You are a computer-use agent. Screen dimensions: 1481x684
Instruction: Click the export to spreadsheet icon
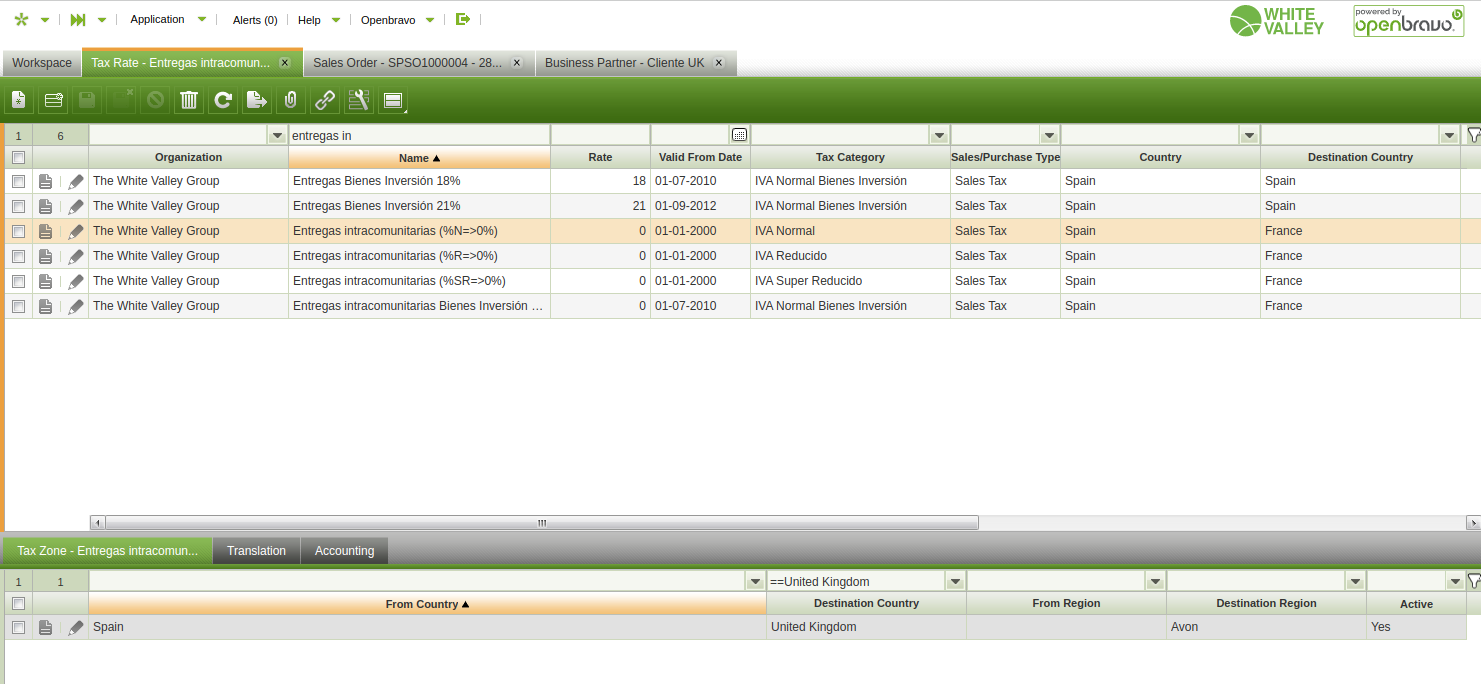(x=257, y=100)
